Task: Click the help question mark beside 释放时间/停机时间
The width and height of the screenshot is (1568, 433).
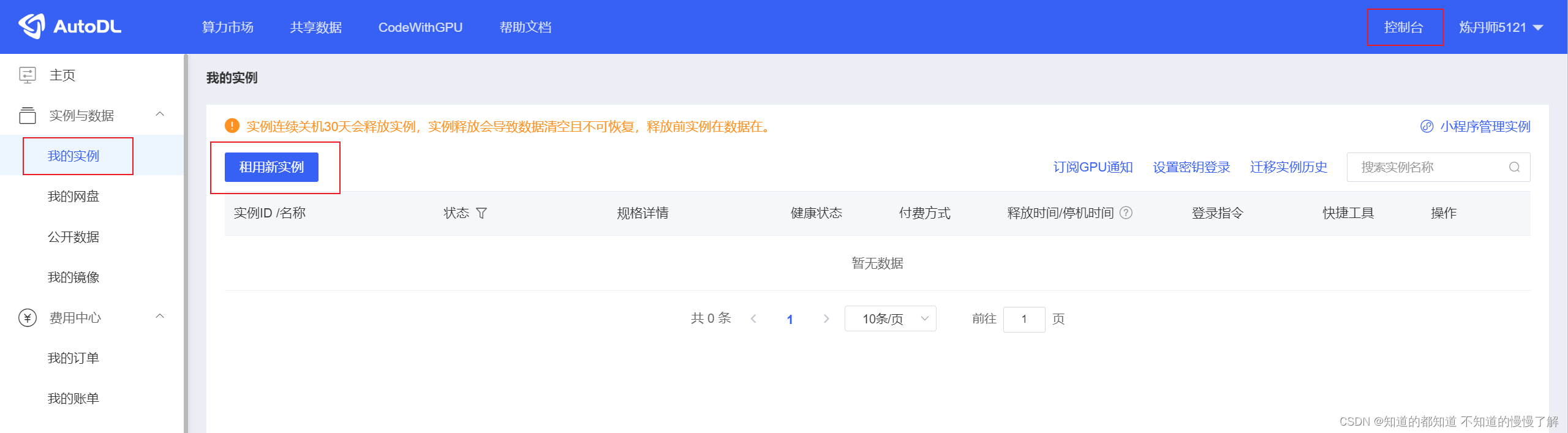Action: click(x=1126, y=213)
